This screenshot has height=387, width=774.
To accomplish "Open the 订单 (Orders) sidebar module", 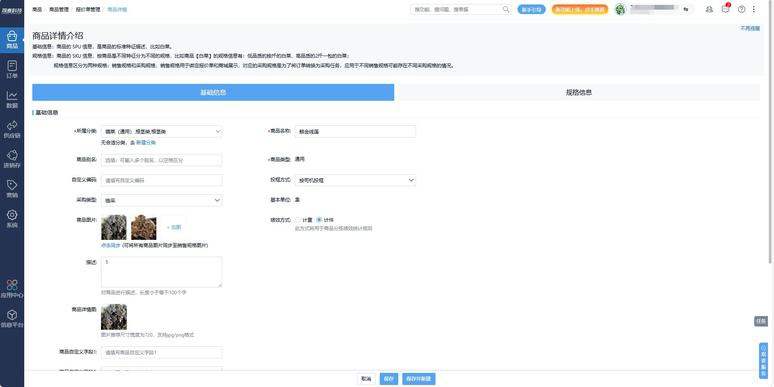I will coord(12,70).
